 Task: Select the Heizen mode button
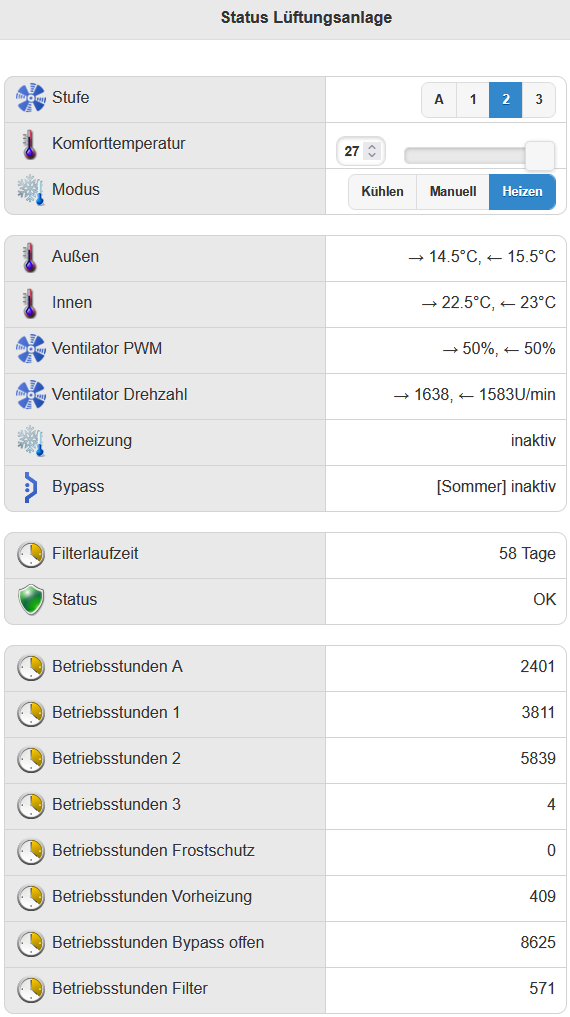click(522, 192)
